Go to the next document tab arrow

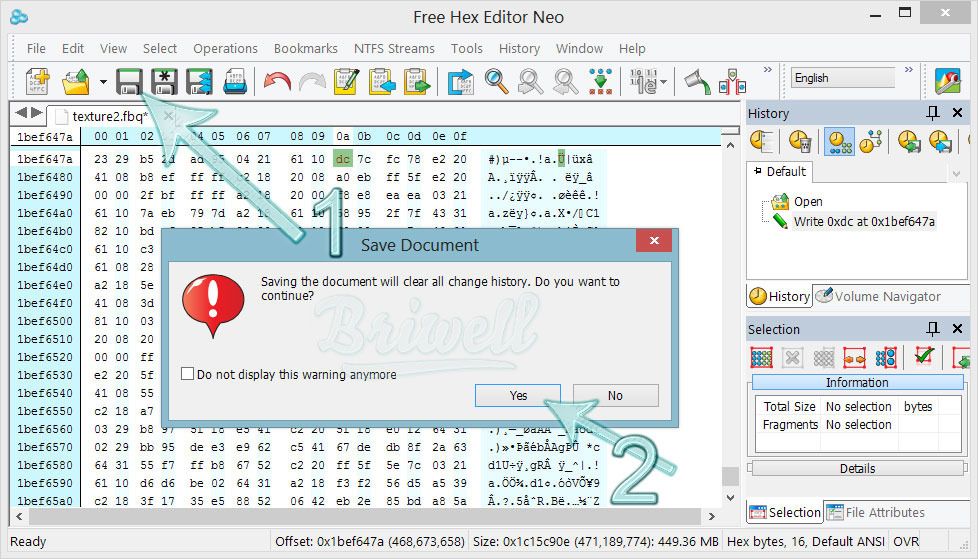pos(36,113)
